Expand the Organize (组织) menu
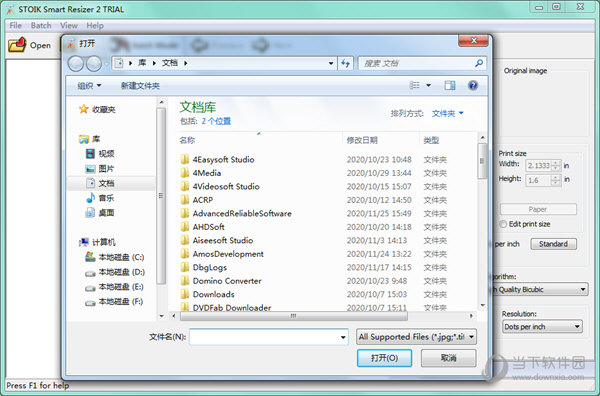The height and width of the screenshot is (396, 600). point(89,85)
